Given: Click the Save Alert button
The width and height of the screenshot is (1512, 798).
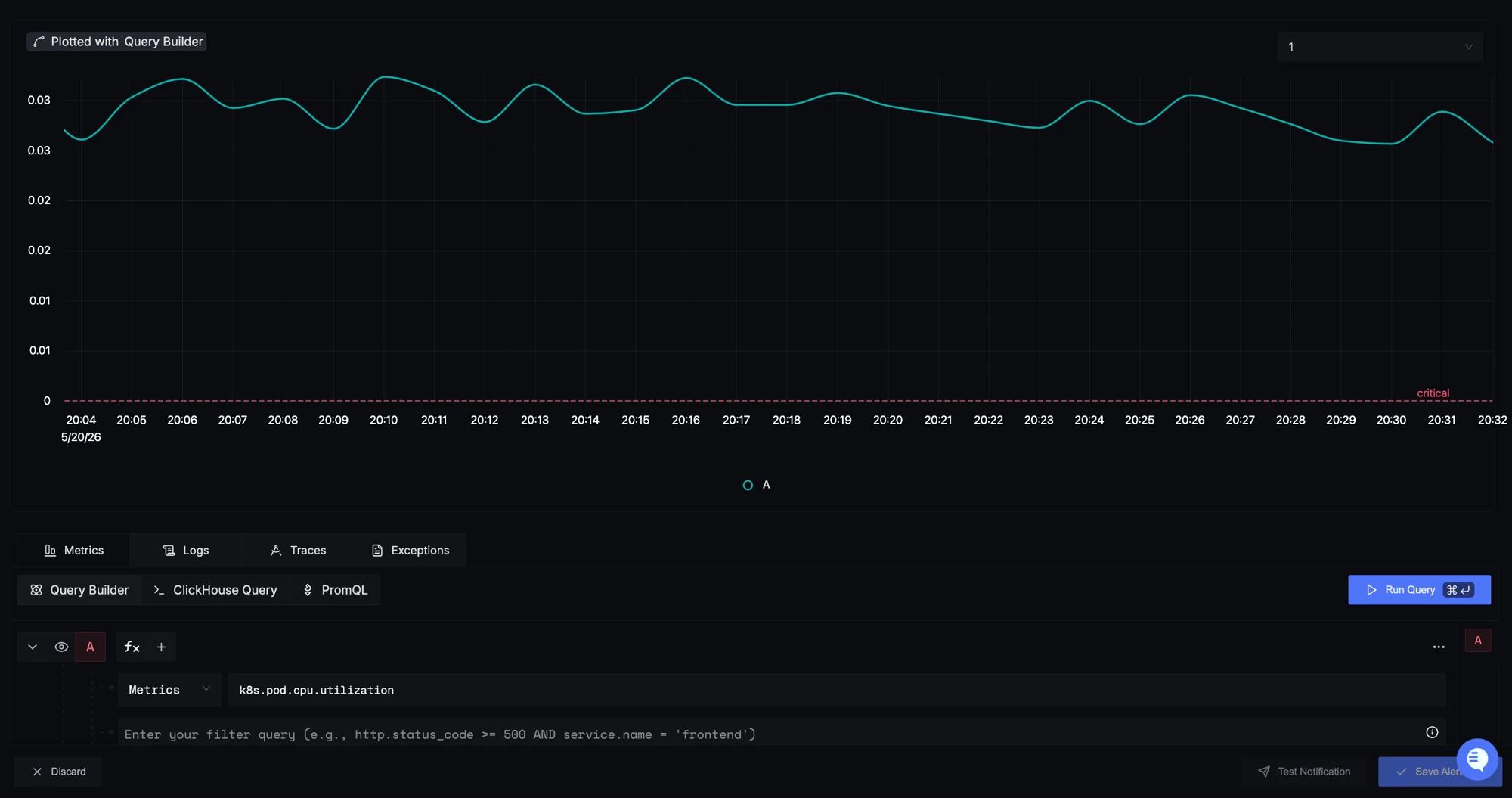Looking at the screenshot, I should click(1429, 772).
